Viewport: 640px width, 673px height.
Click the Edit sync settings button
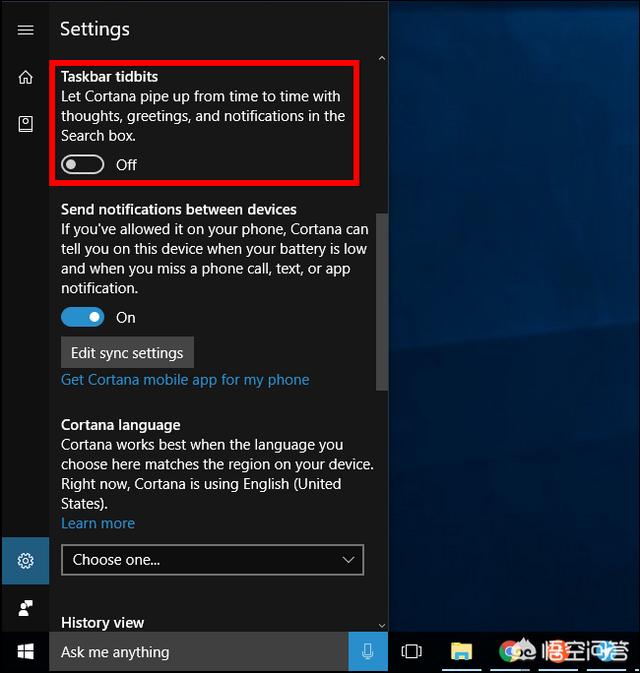pos(127,353)
